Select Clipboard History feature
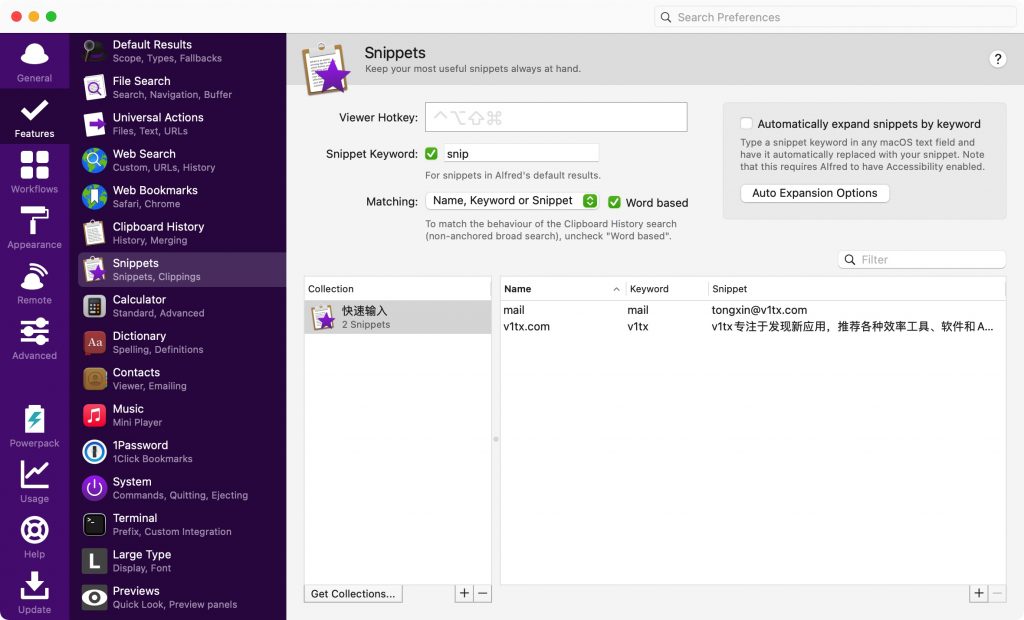 (x=182, y=233)
